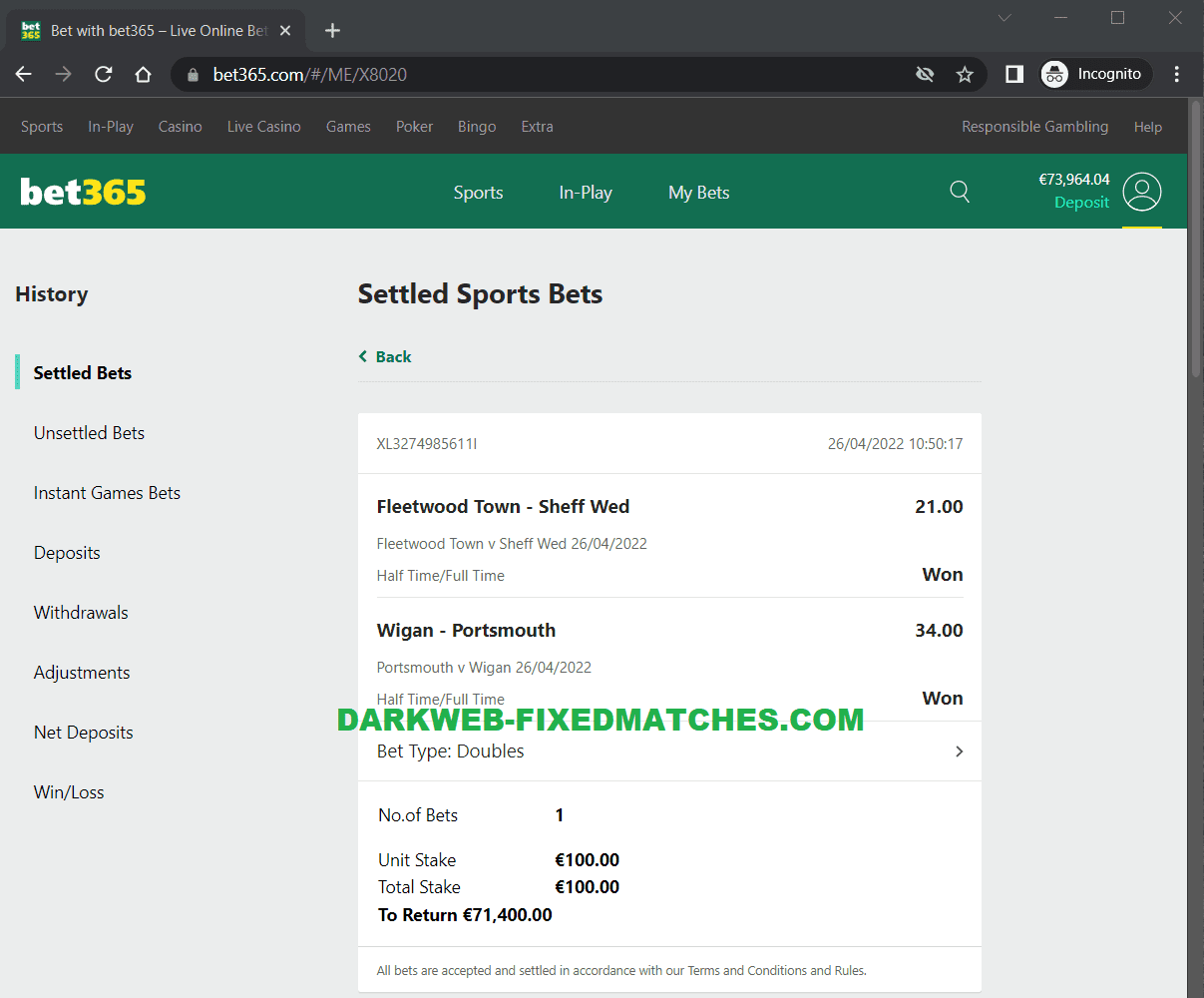Open Sports in green header
Screen dimensions: 1204x998
click(x=478, y=193)
